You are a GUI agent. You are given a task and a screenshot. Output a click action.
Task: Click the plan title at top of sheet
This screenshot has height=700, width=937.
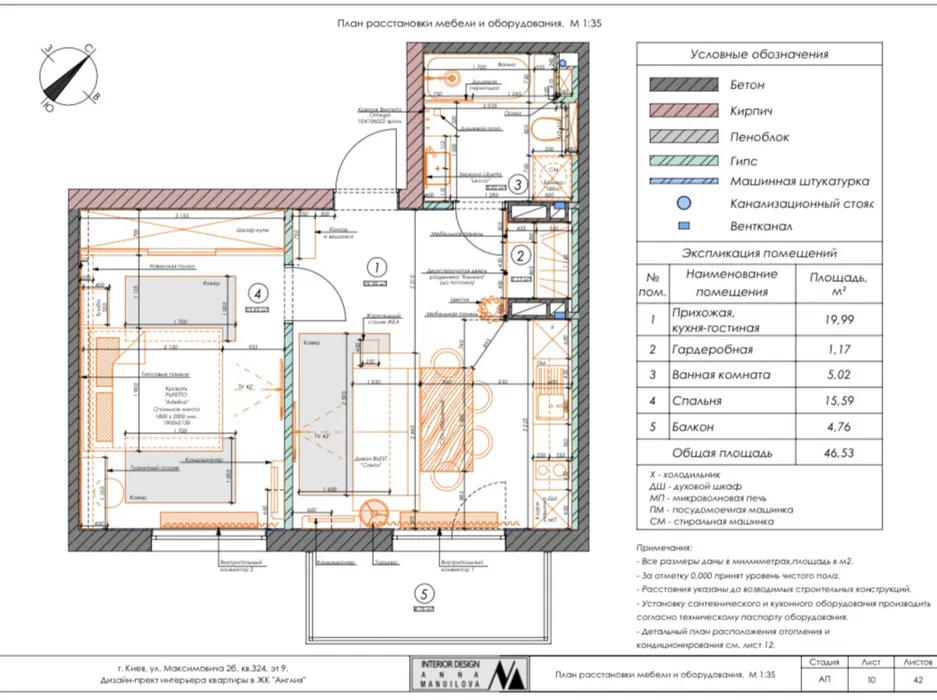469,23
